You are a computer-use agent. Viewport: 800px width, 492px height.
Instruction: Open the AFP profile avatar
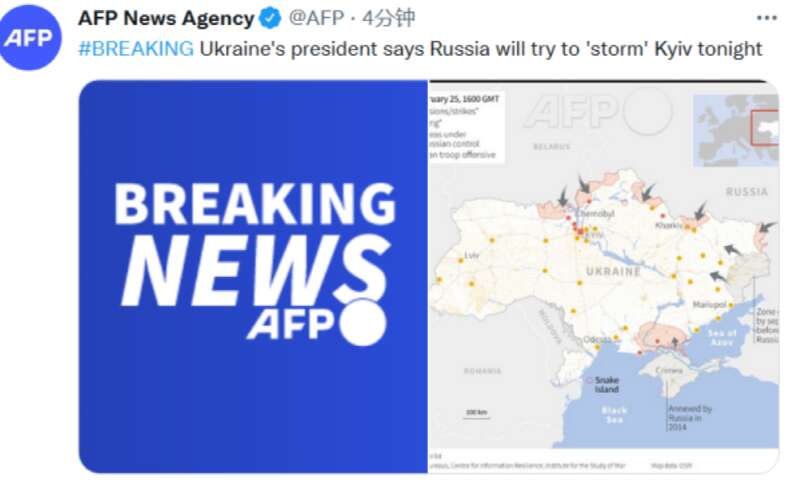tap(29, 38)
